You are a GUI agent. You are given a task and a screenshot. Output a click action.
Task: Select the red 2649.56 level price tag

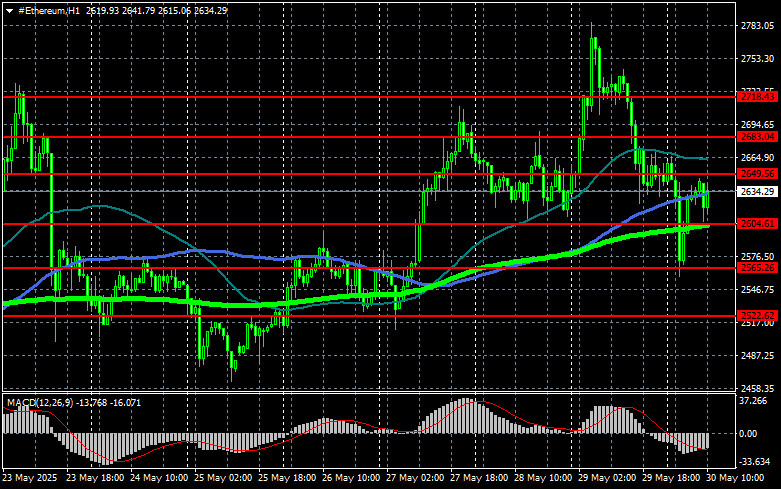coord(757,174)
